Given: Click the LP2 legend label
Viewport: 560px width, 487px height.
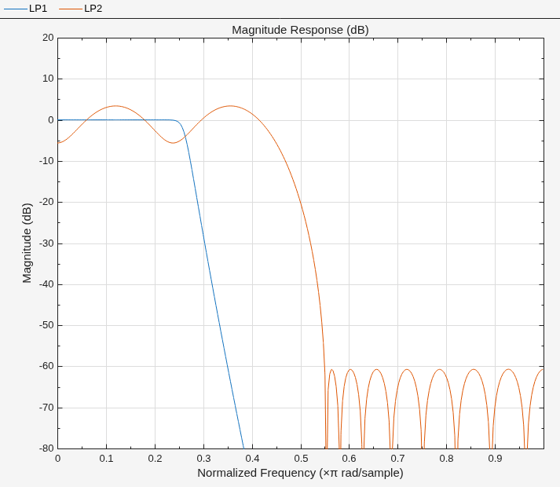Looking at the screenshot, I should 93,9.
